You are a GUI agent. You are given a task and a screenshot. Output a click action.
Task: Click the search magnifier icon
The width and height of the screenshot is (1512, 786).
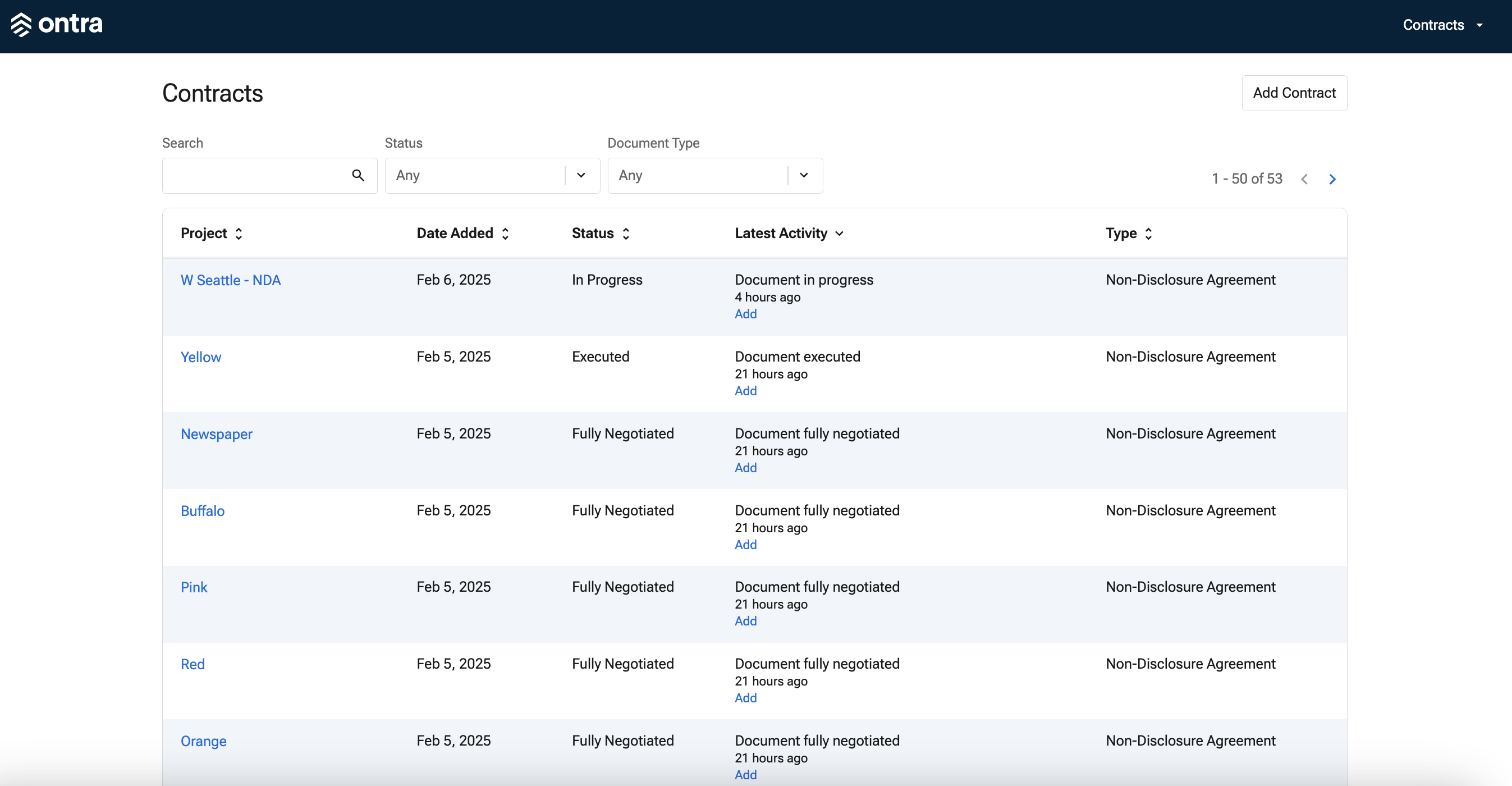tap(358, 176)
